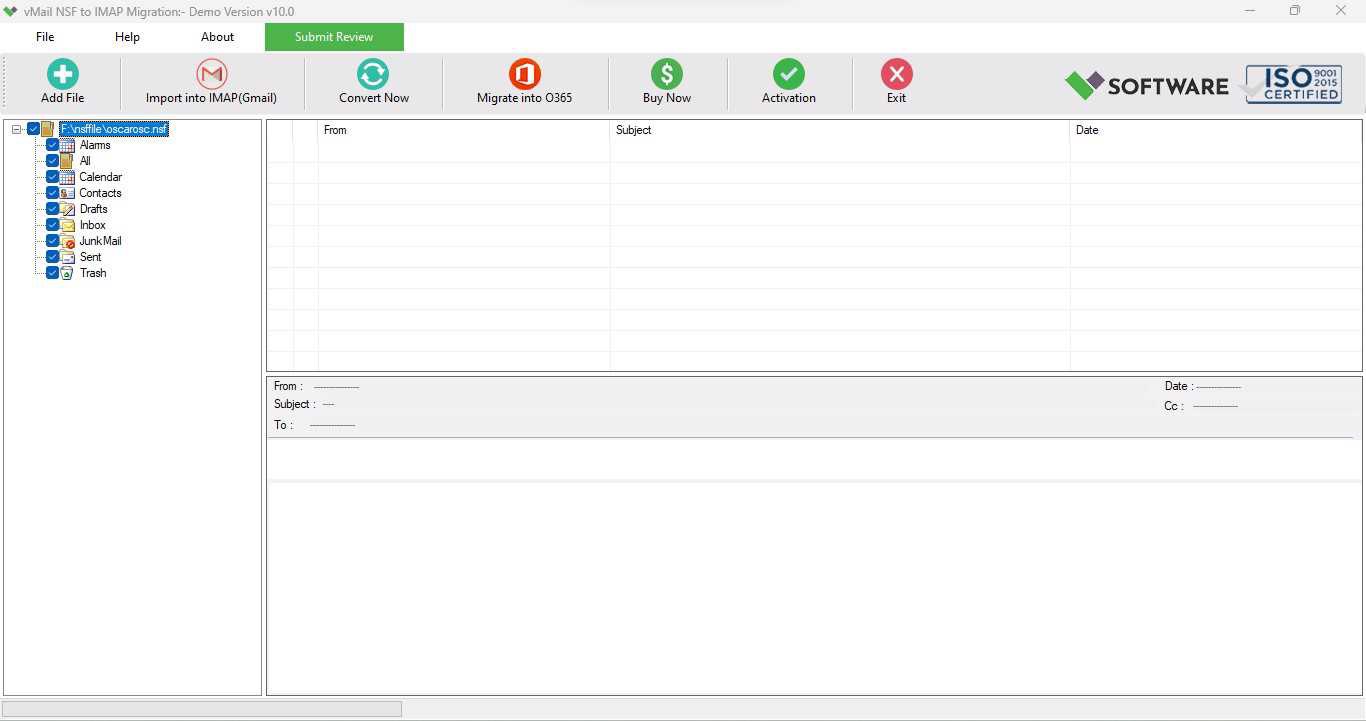Select the Calendar folder name
This screenshot has width=1366, height=721.
[x=101, y=177]
